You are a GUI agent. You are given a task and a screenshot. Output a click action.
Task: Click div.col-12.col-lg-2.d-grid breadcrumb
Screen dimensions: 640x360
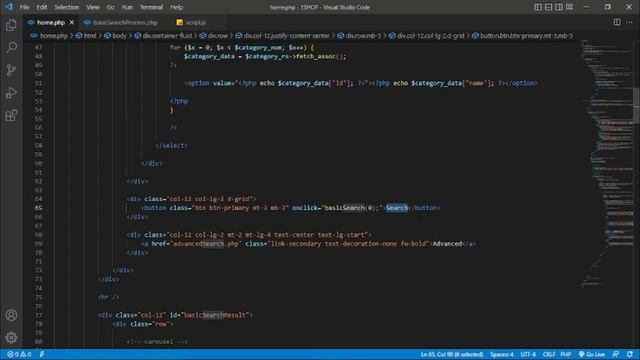(x=430, y=36)
